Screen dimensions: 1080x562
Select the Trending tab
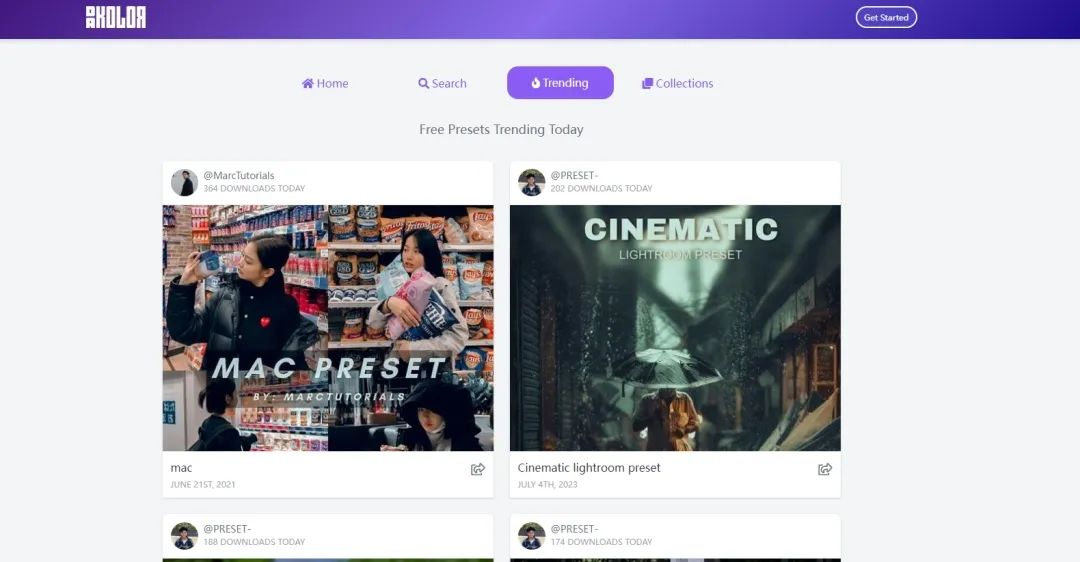tap(560, 83)
